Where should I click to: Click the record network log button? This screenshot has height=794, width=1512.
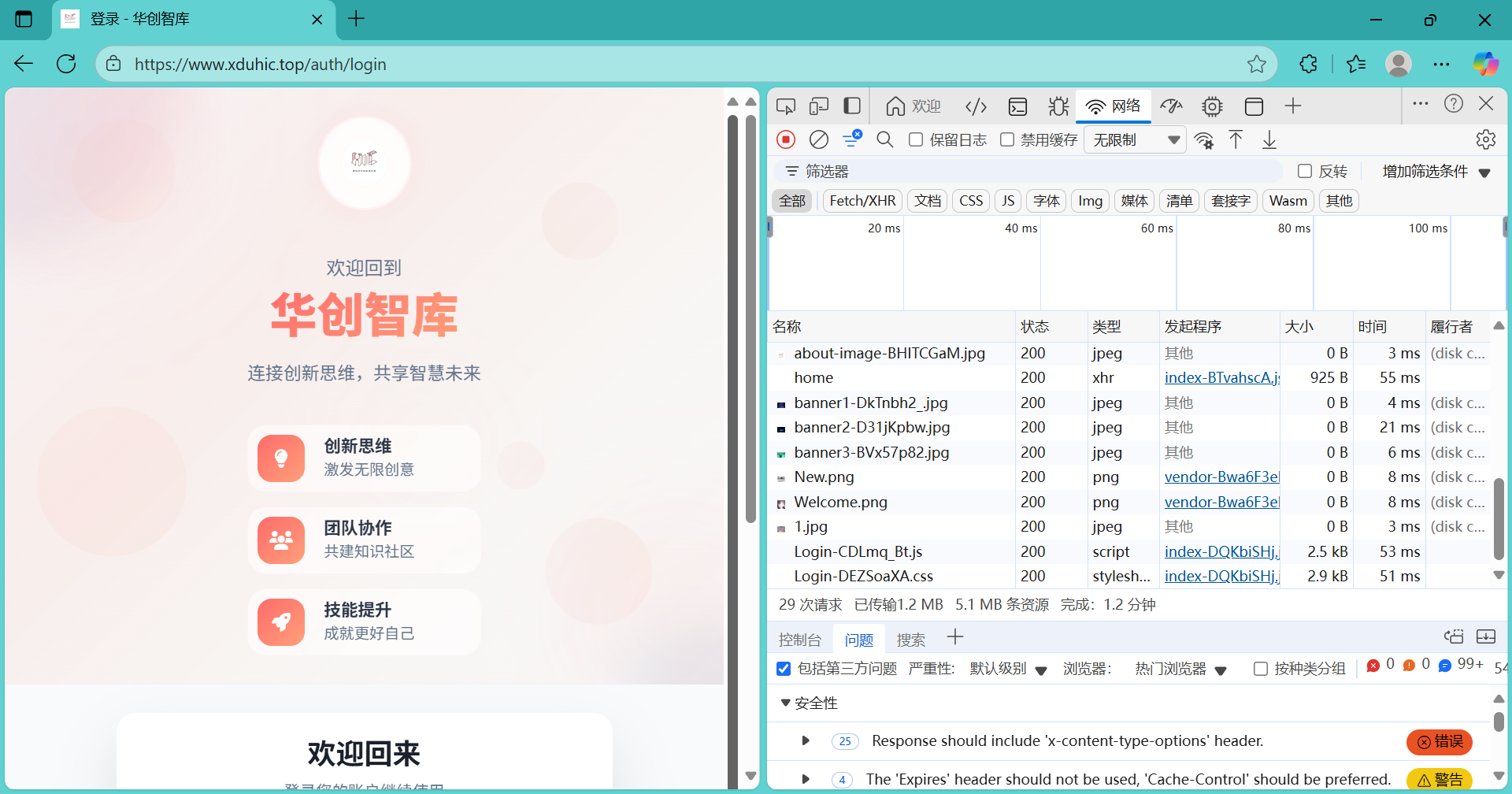pos(785,139)
